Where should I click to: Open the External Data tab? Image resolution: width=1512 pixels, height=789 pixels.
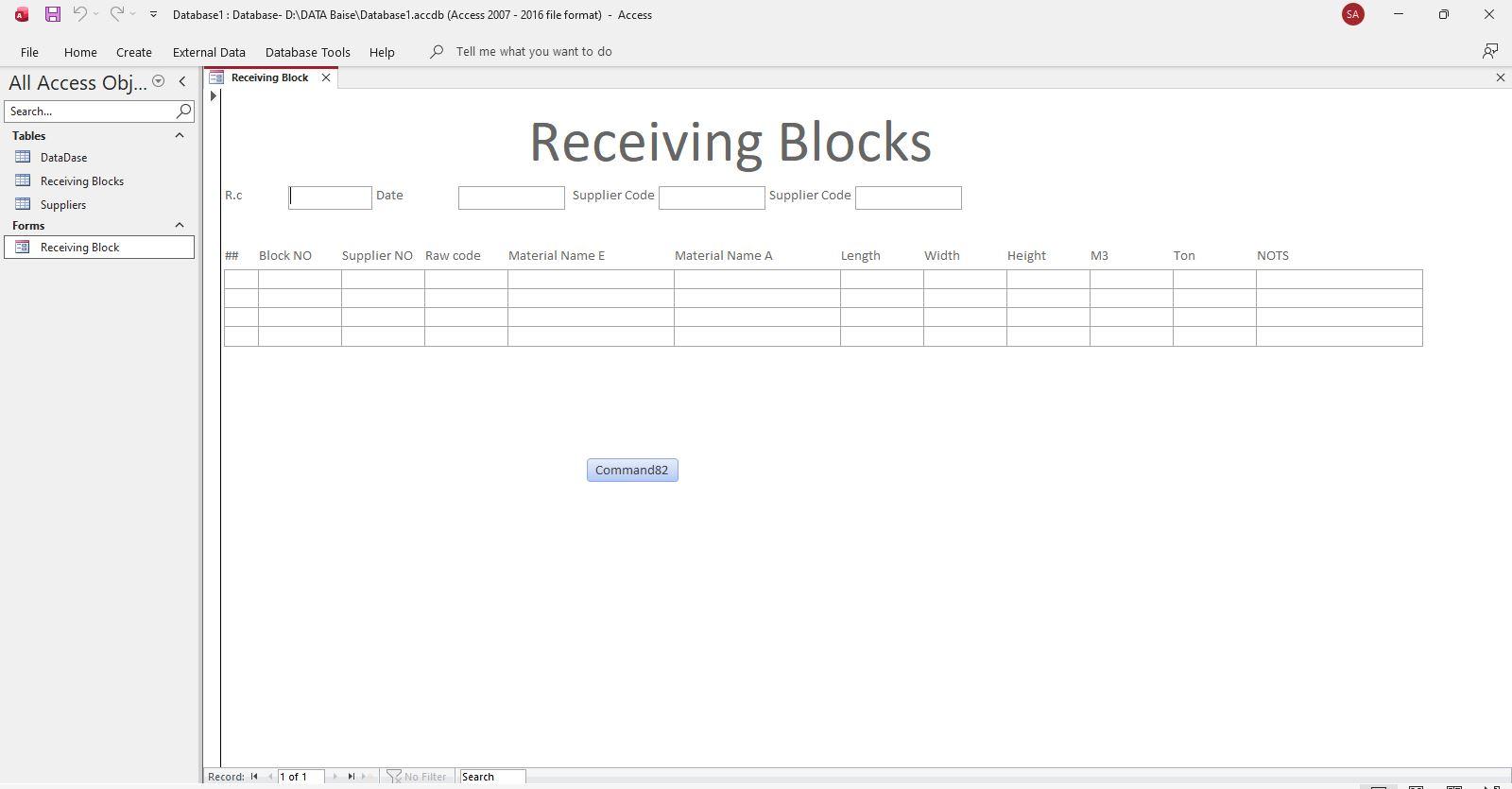pyautogui.click(x=209, y=52)
